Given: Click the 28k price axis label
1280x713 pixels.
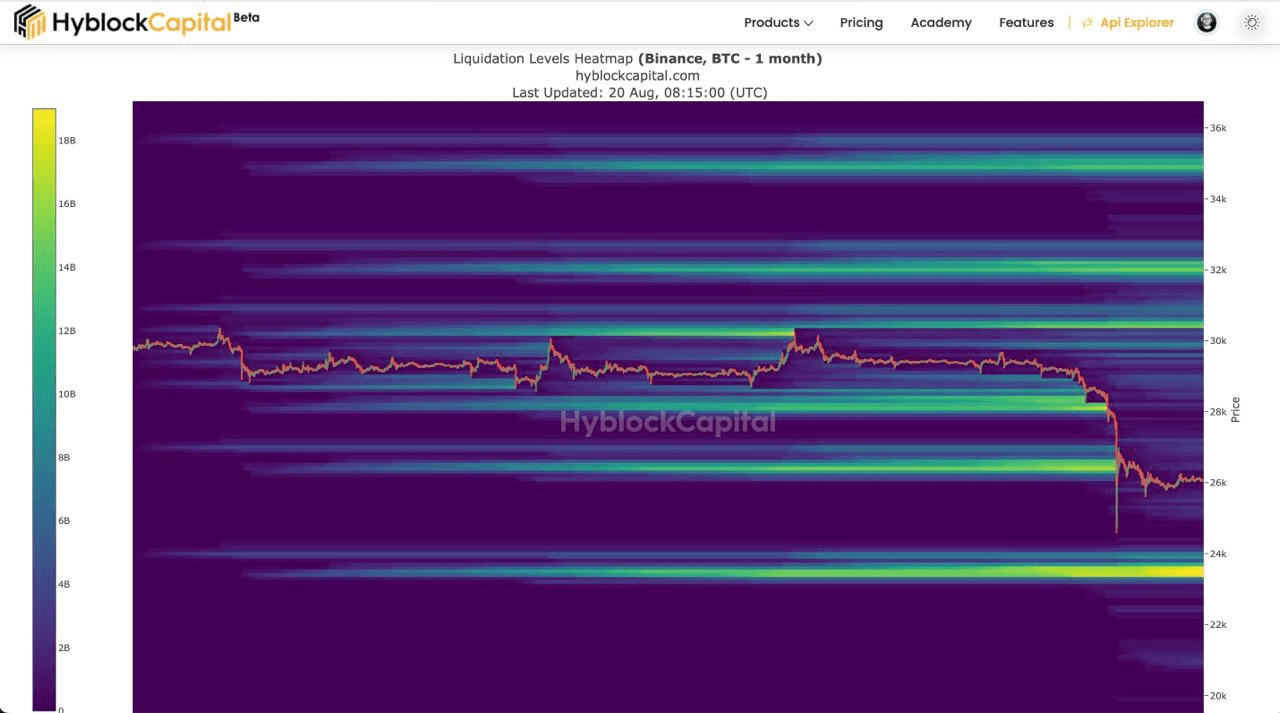Looking at the screenshot, I should click(x=1218, y=411).
